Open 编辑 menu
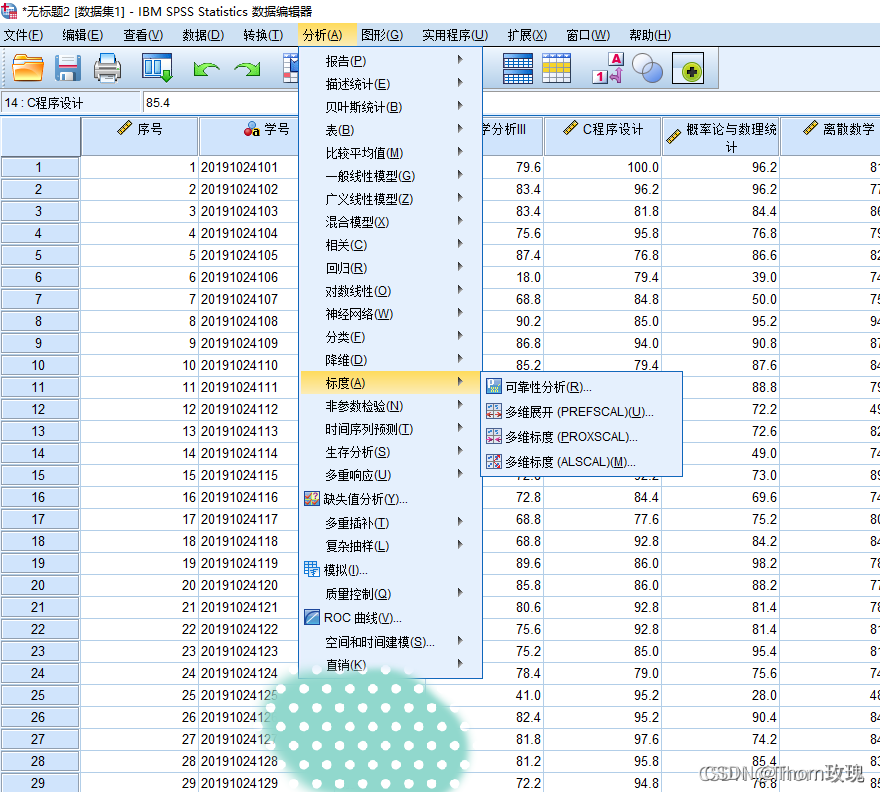 pyautogui.click(x=82, y=35)
